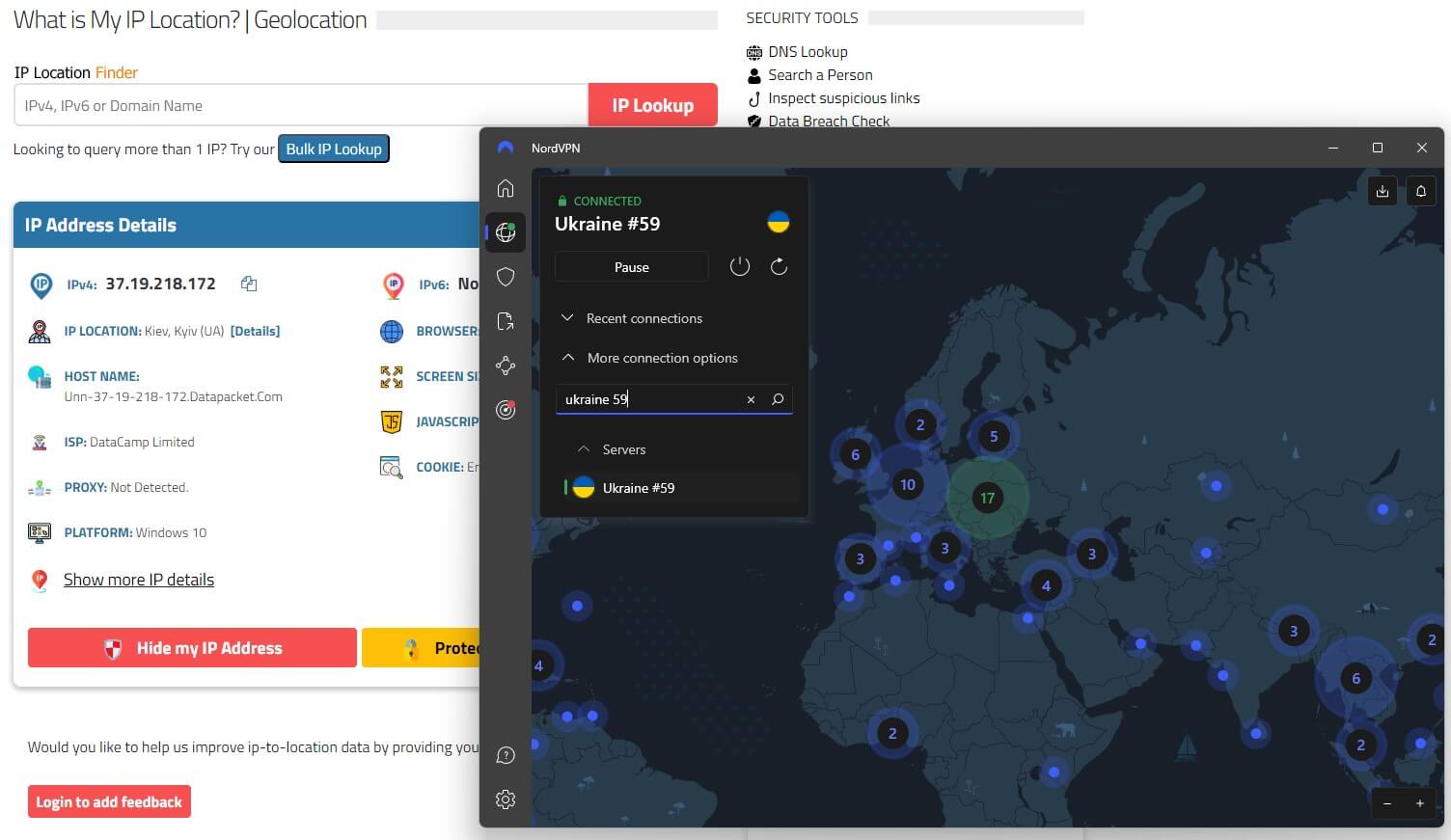Clear the server search text
The image size is (1451, 840).
(751, 399)
